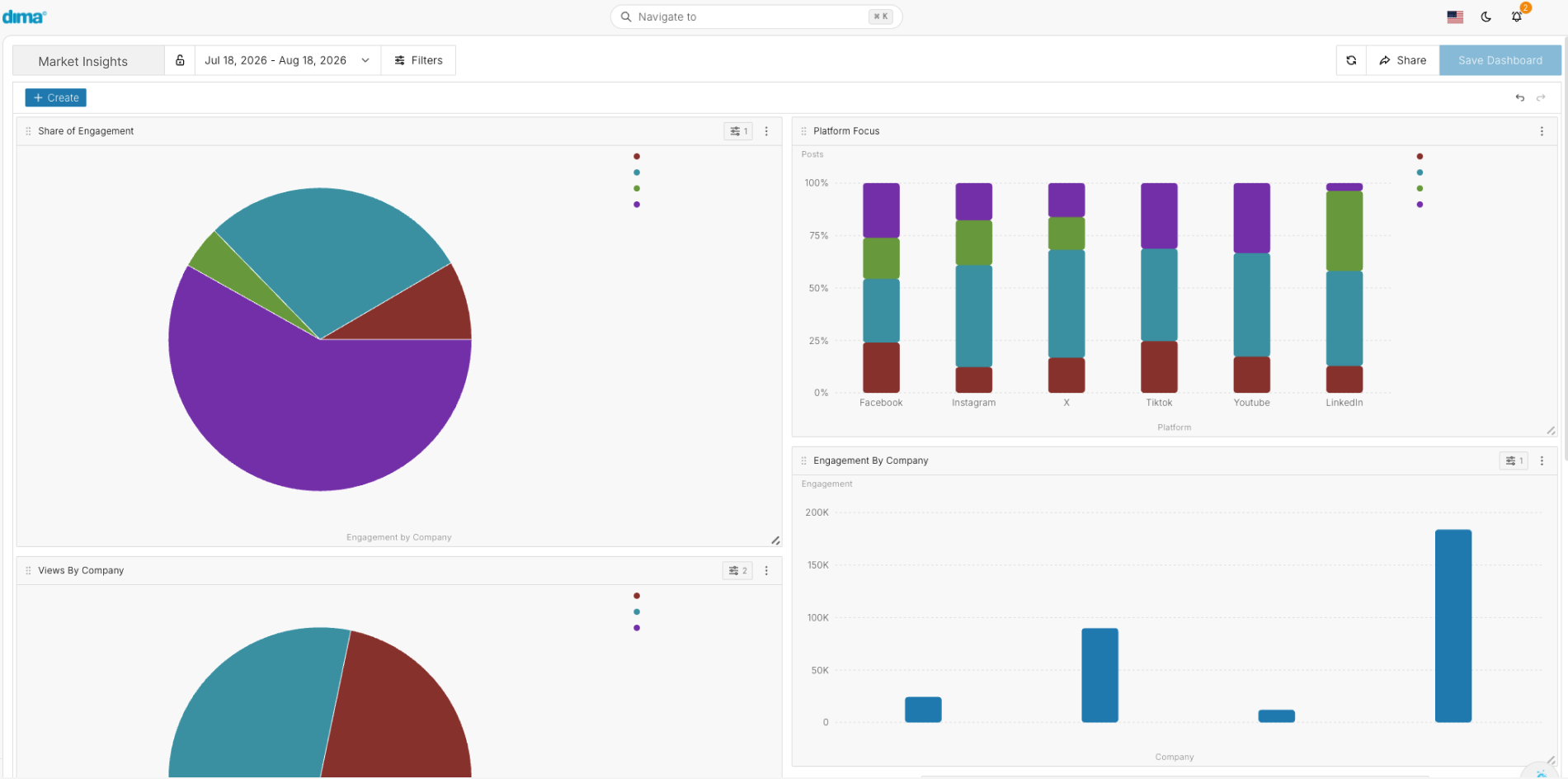
Task: Focus the Navigate to search field
Action: point(756,17)
